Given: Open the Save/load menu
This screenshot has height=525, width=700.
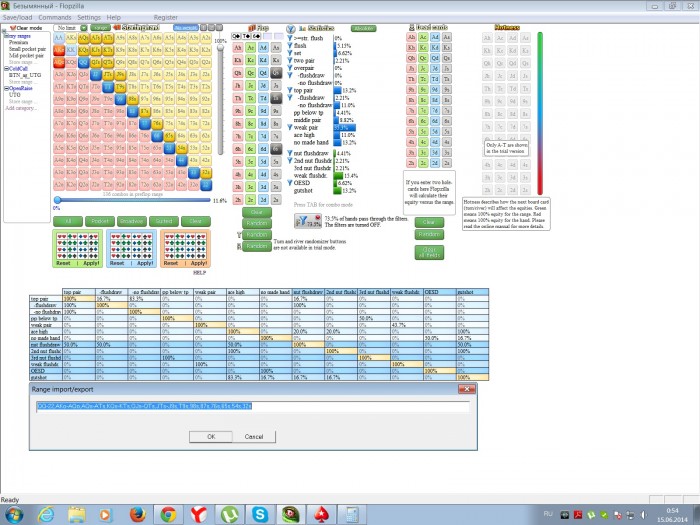Looking at the screenshot, I should tap(17, 17).
